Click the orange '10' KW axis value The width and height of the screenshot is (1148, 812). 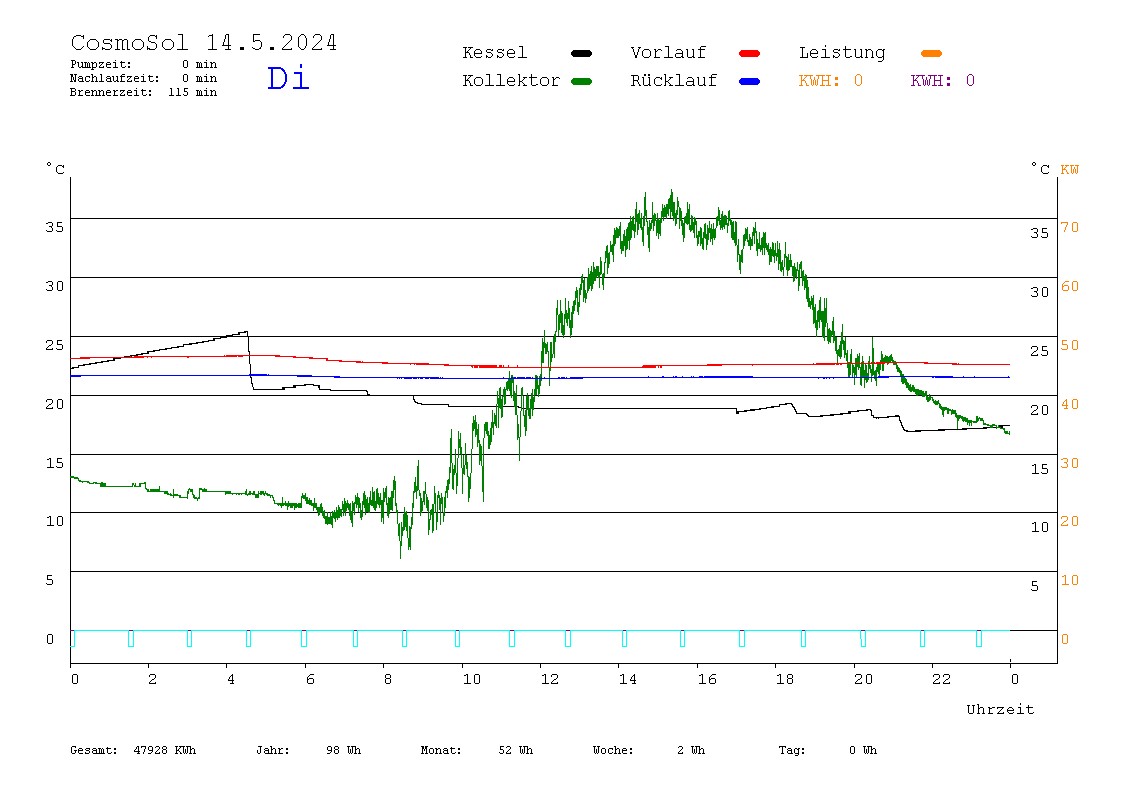coord(1070,581)
